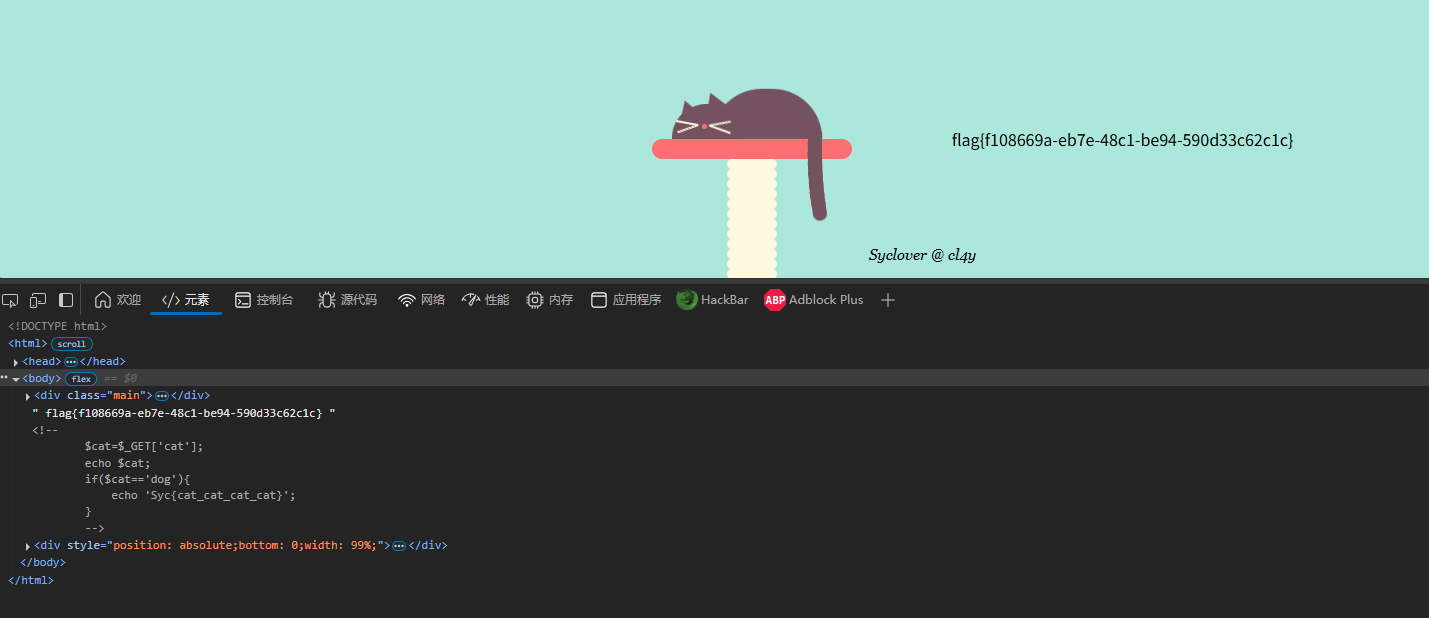Open the 网络 network panel
The height and width of the screenshot is (618, 1429).
click(x=421, y=300)
